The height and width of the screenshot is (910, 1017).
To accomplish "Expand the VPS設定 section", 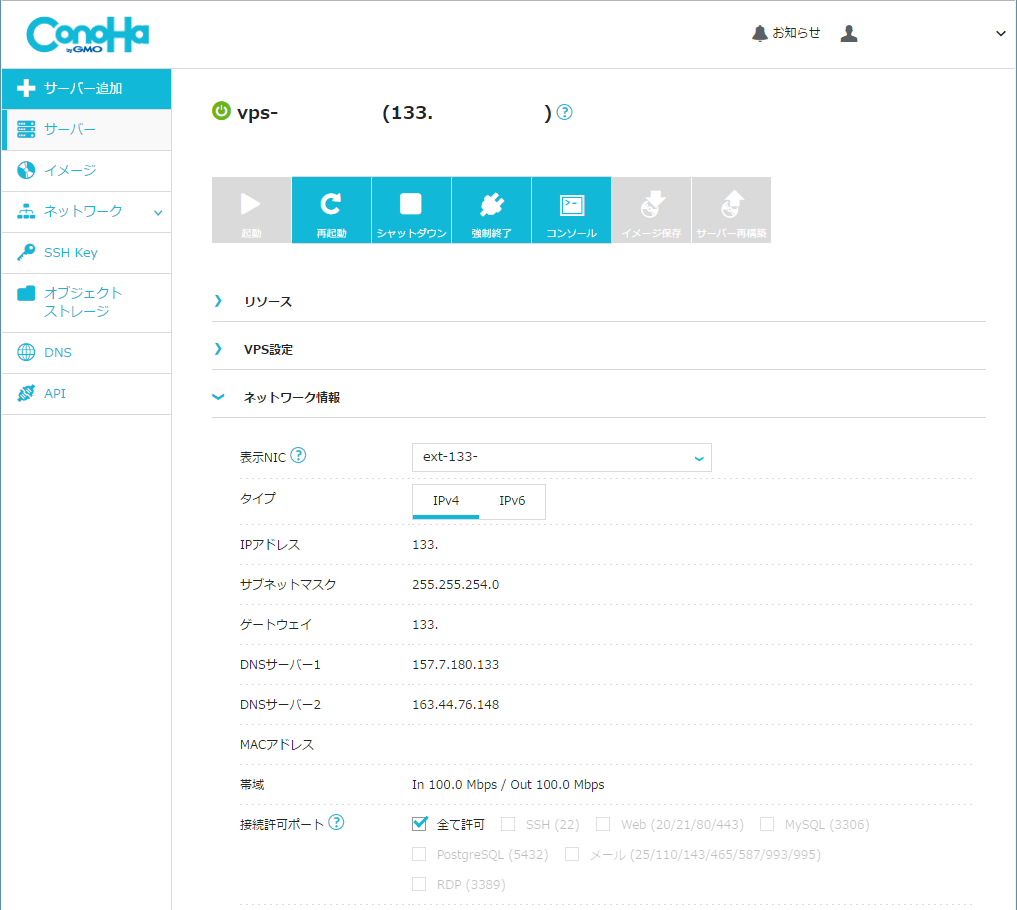I will (x=268, y=350).
